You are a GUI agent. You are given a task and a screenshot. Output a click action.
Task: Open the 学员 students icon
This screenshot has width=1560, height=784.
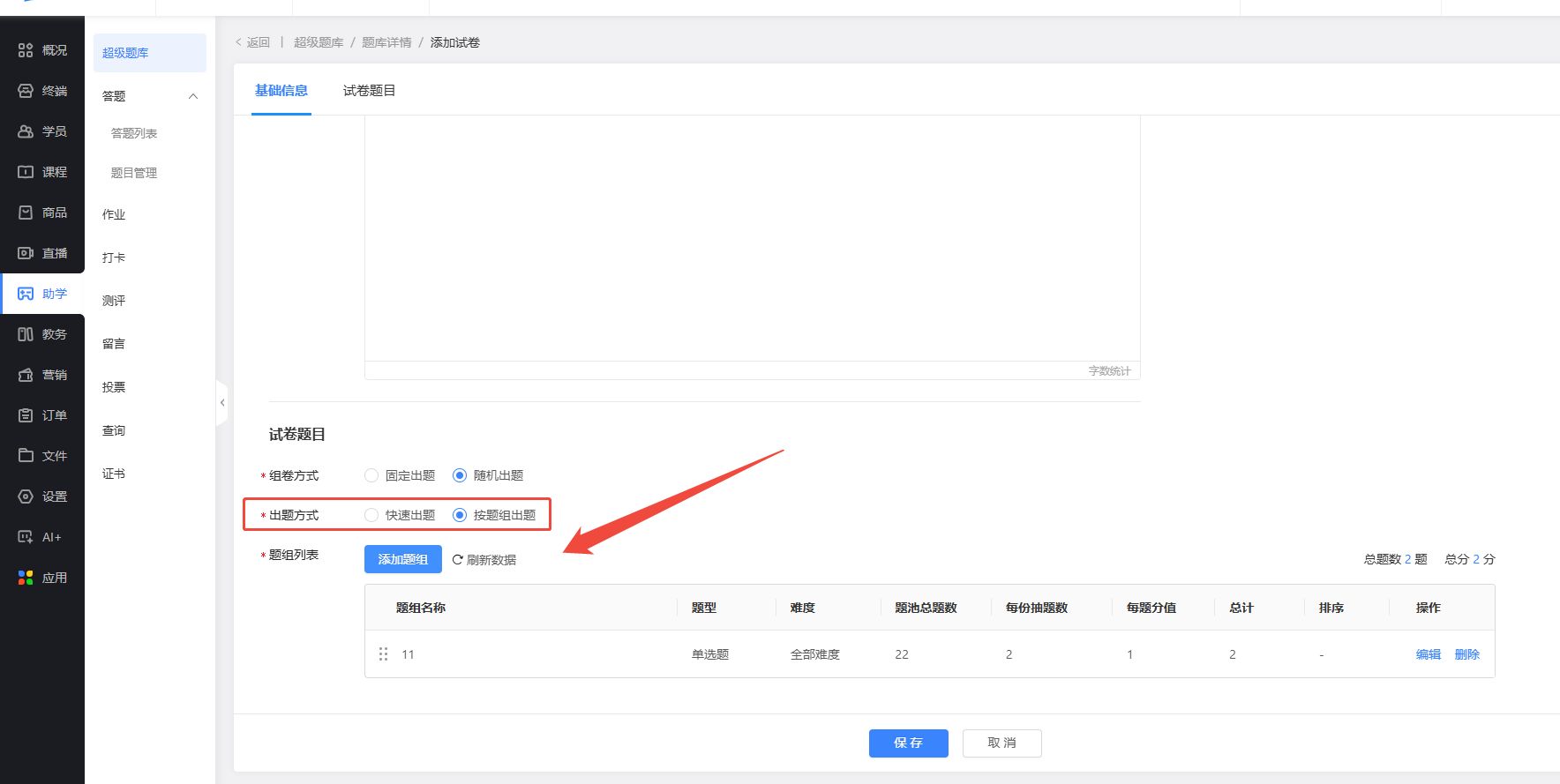[x=26, y=131]
